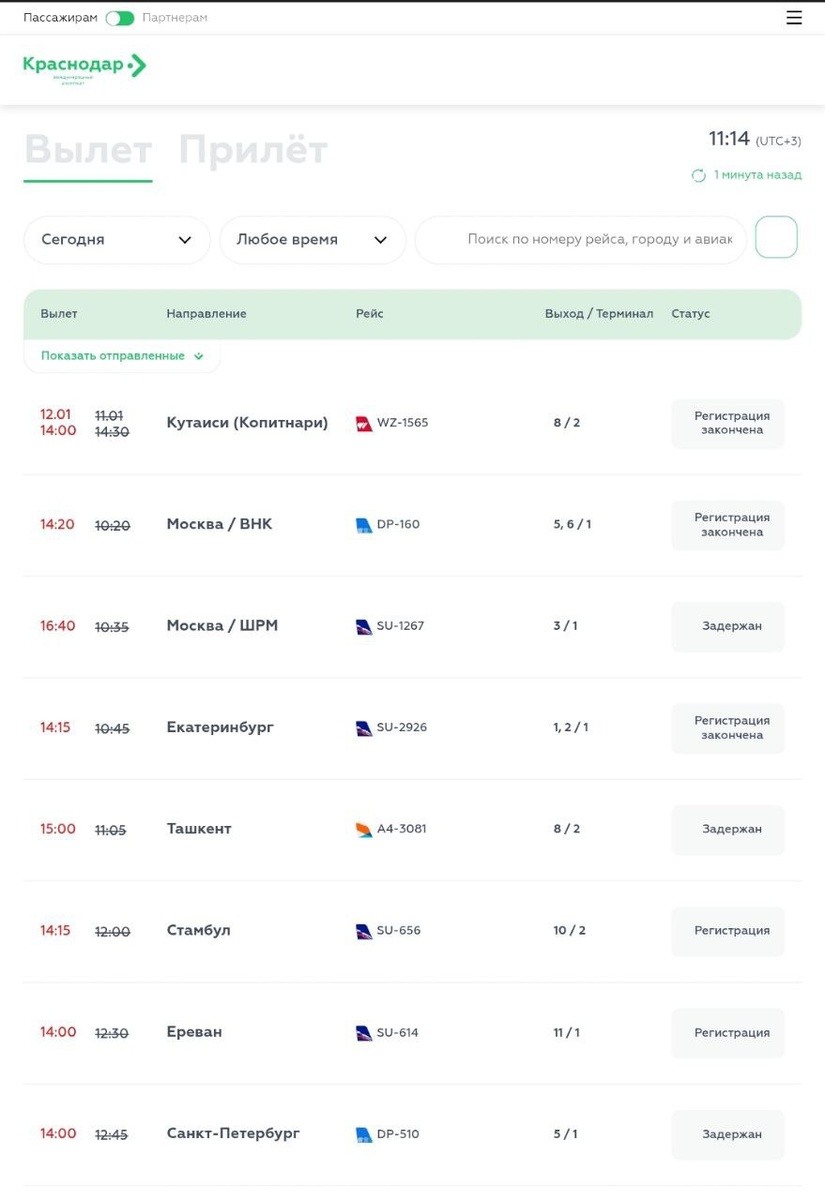This screenshot has width=825, height=1200.
Task: Click the 'Партнерам' label
Action: [175, 18]
